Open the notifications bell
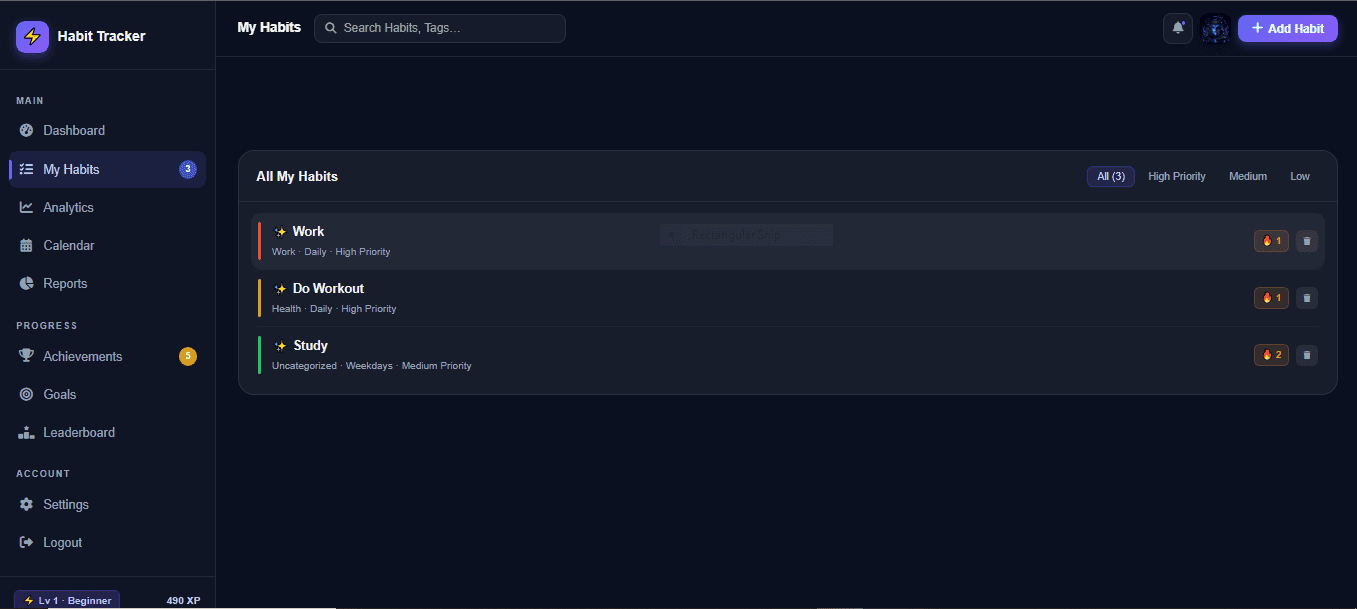 (1178, 28)
